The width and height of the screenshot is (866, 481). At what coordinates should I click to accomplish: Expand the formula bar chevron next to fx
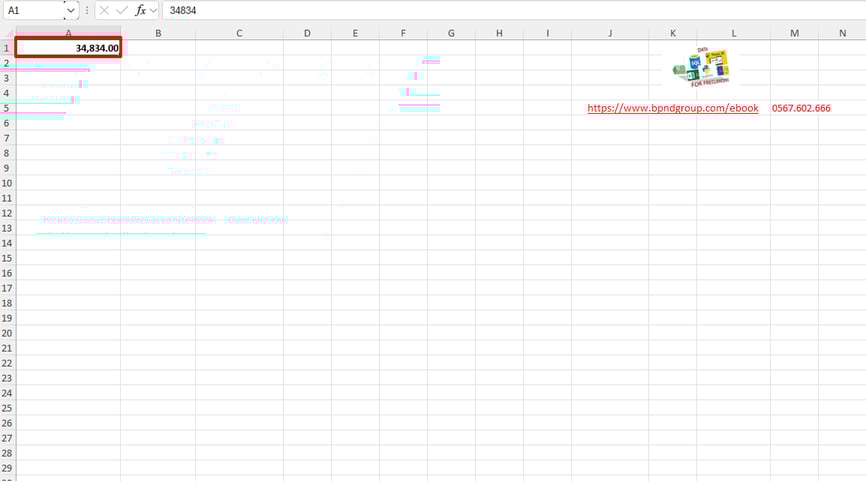click(154, 10)
